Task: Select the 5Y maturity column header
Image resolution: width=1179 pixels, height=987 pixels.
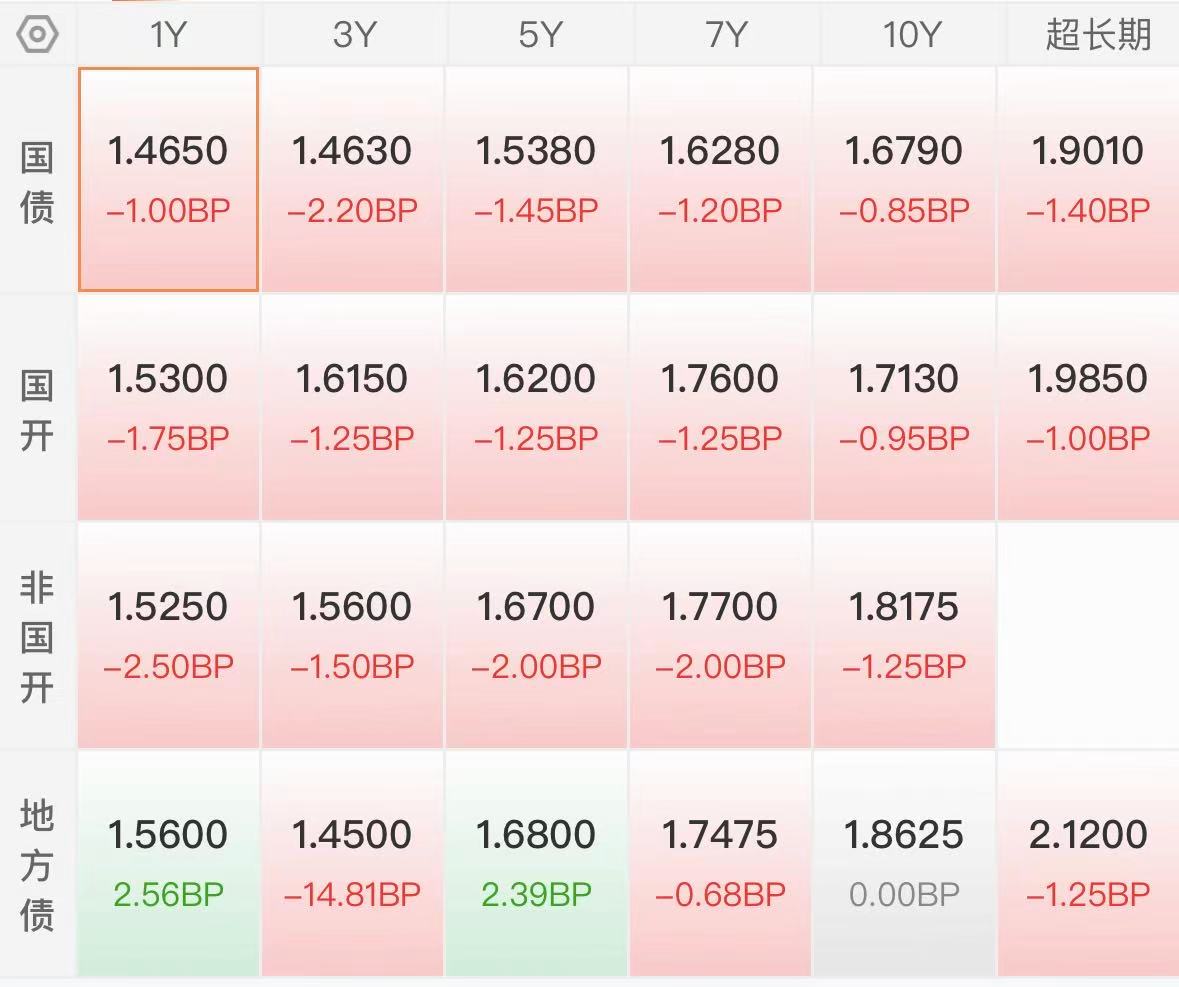Action: point(539,35)
